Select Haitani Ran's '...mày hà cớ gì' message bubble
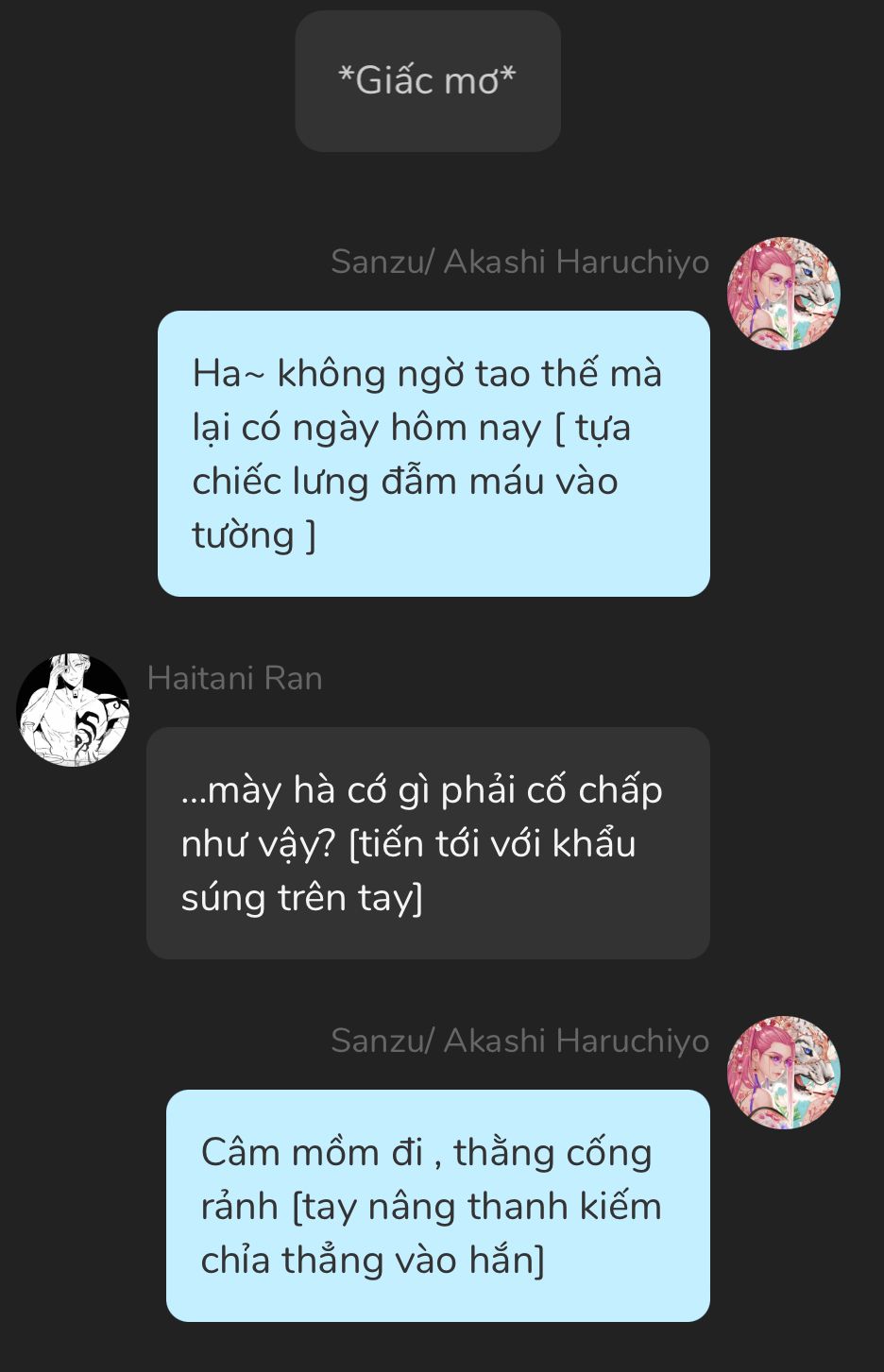Screen dimensions: 884x1372 click(x=428, y=843)
